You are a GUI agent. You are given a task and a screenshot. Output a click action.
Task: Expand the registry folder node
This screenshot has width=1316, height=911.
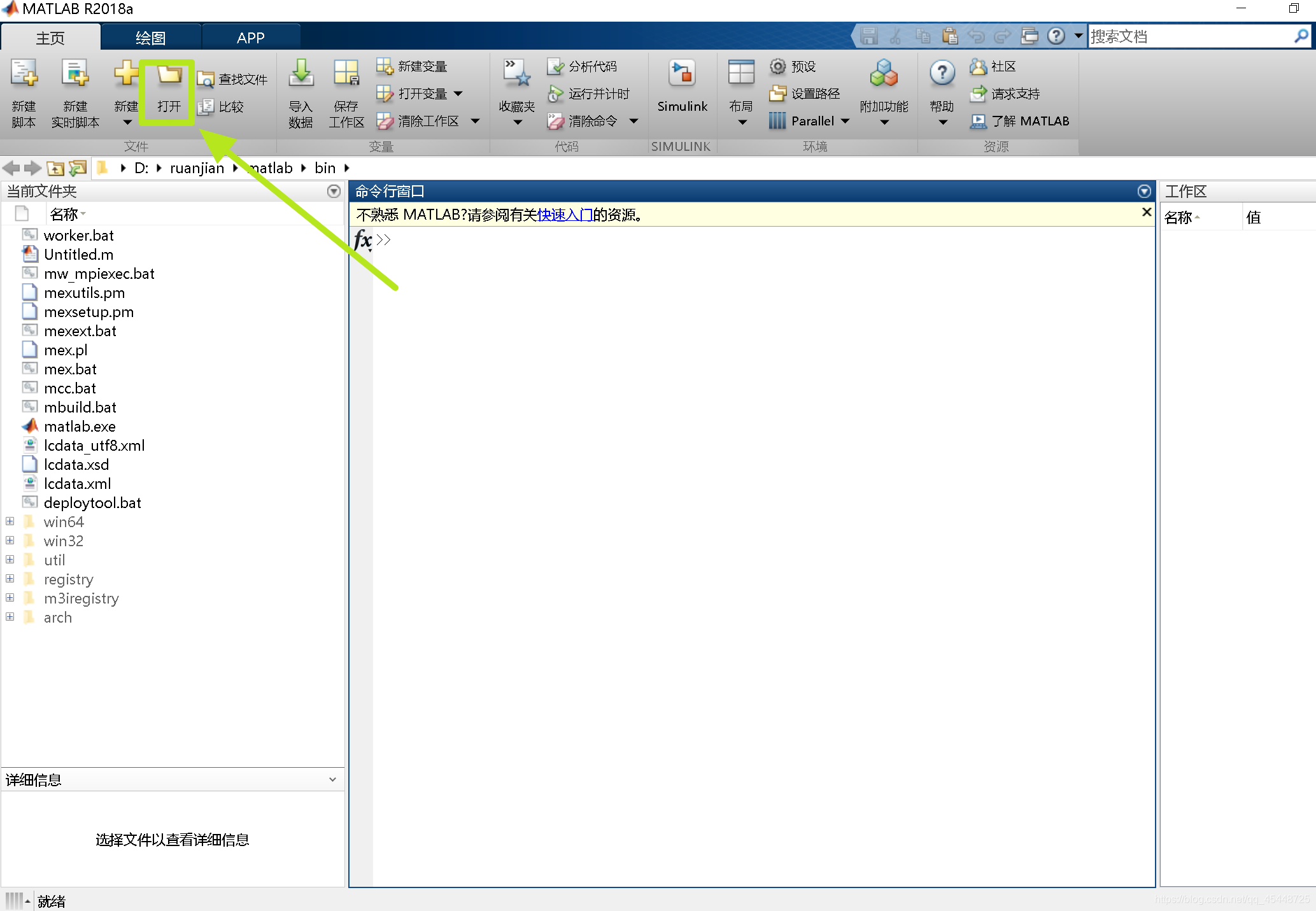(10, 579)
